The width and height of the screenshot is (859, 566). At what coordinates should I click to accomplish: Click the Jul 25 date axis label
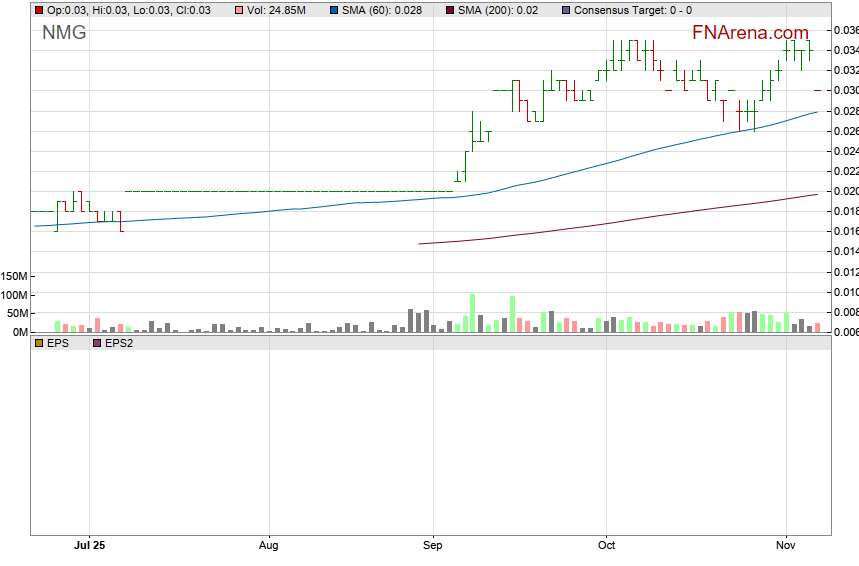tap(90, 546)
